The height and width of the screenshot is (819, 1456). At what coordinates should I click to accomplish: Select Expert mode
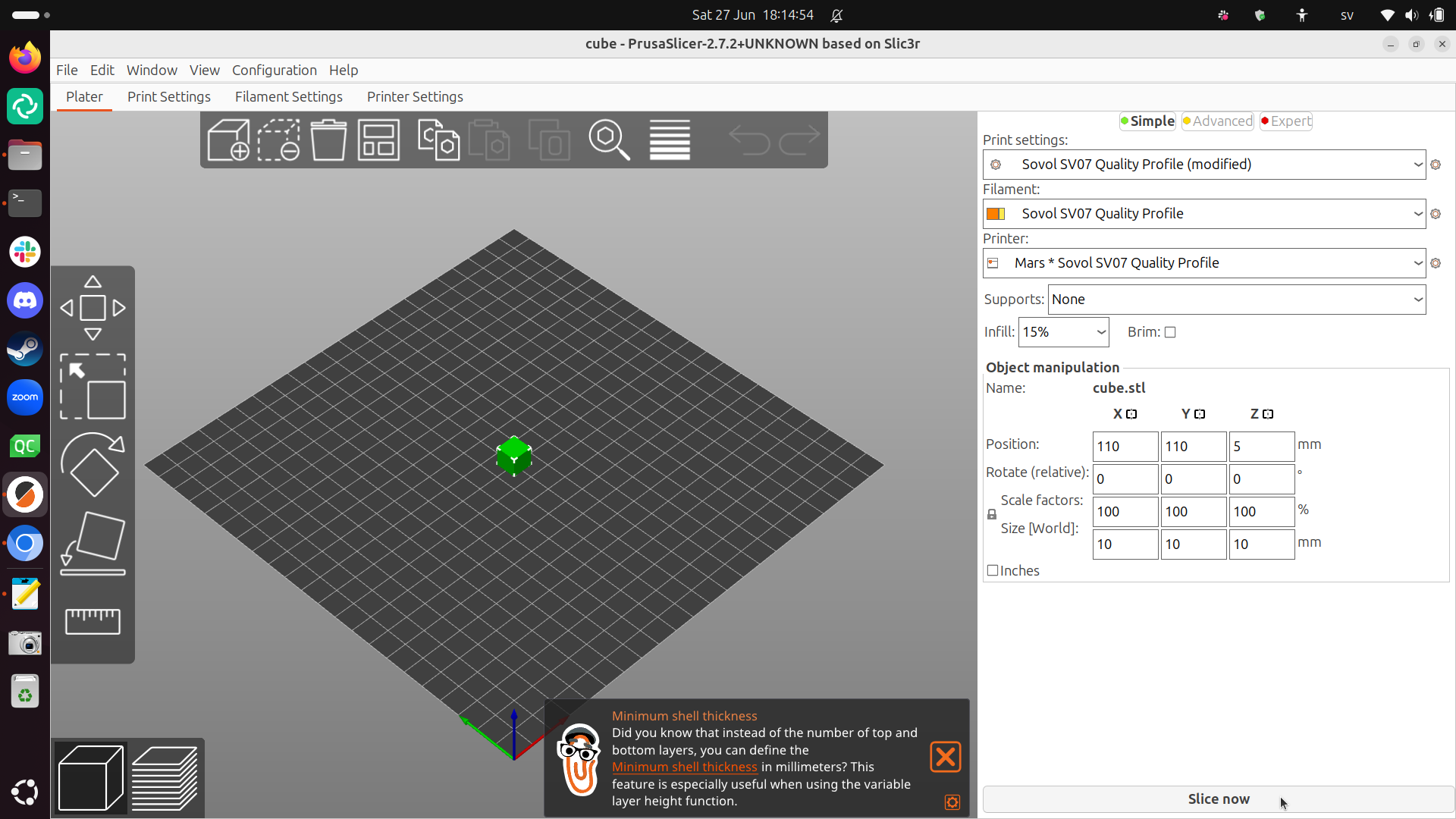pos(1286,121)
